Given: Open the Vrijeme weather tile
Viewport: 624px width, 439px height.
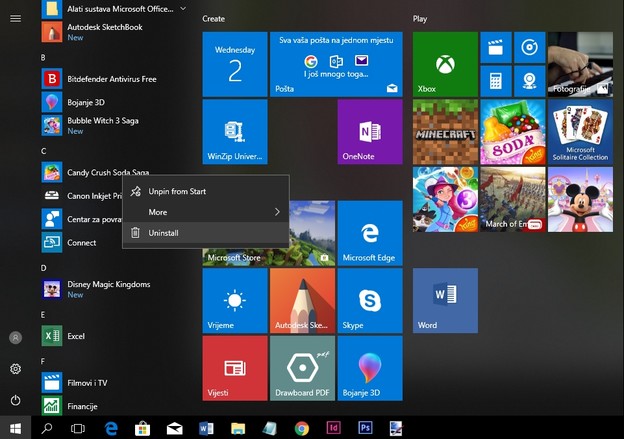Looking at the screenshot, I should tap(235, 300).
